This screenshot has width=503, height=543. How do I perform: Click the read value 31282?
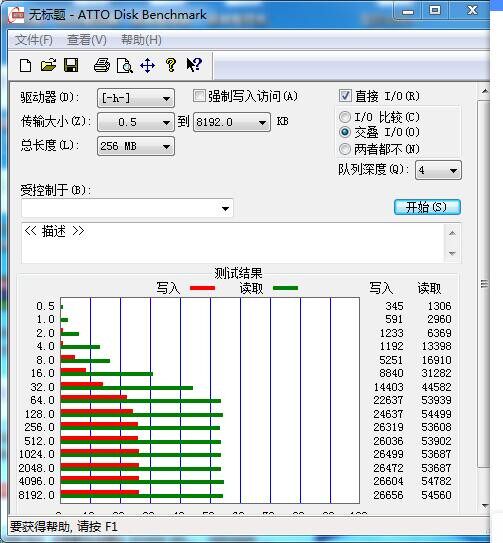[436, 373]
